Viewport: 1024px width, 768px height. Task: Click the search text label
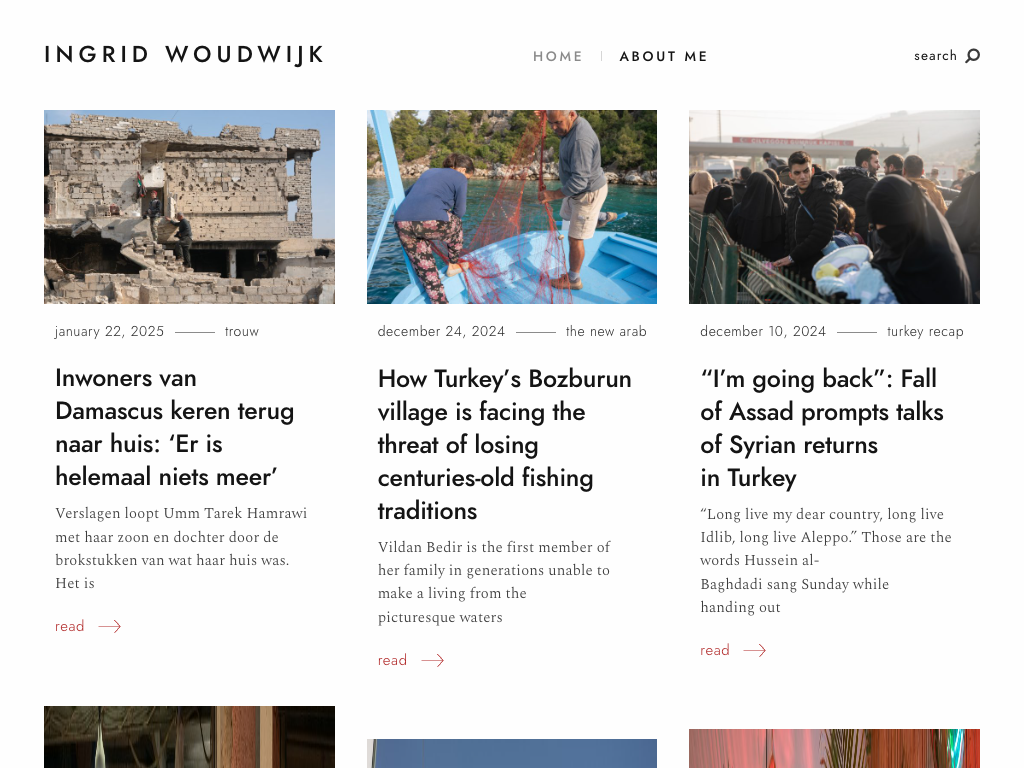point(935,56)
